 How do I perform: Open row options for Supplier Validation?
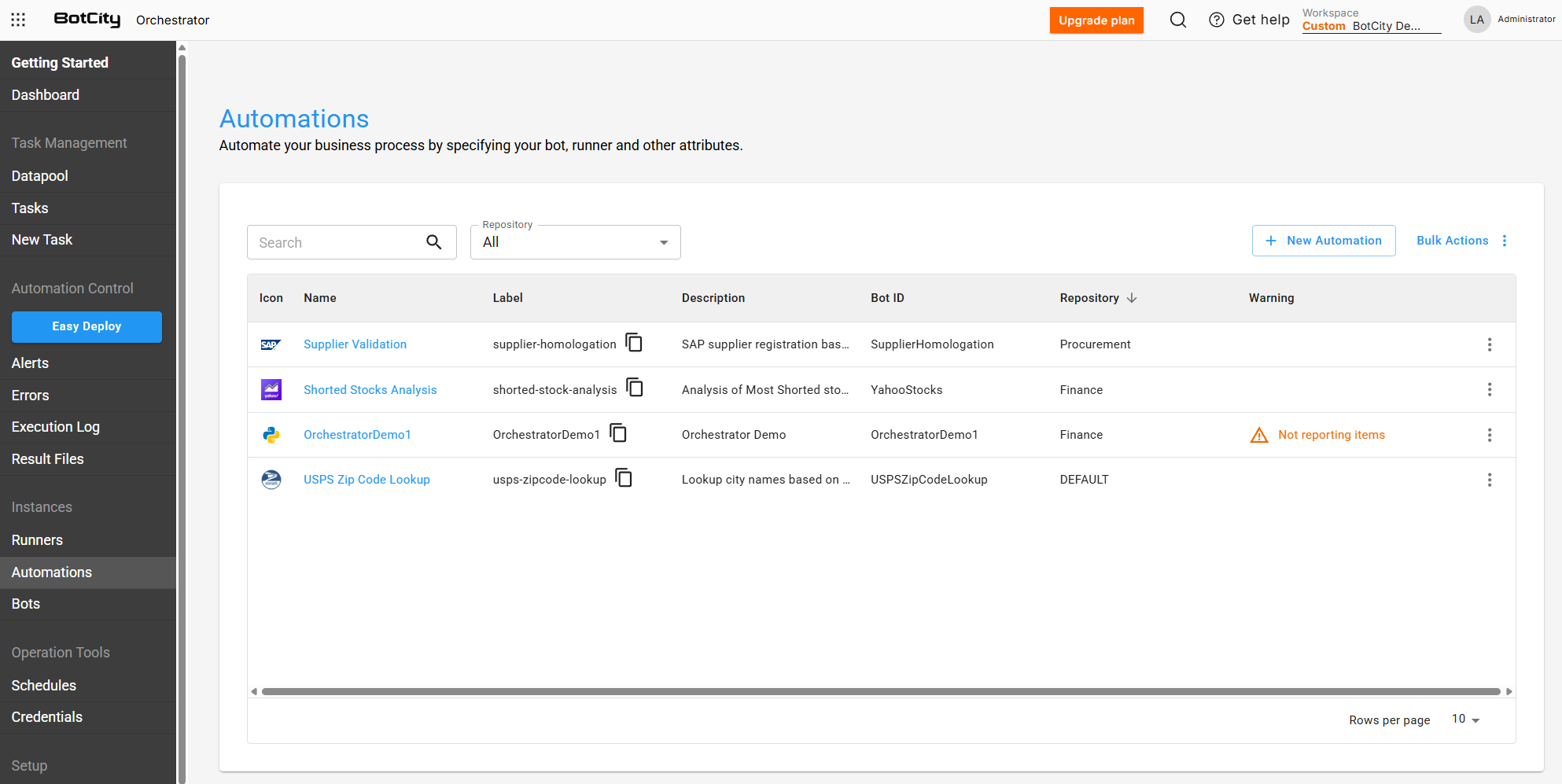click(x=1489, y=344)
